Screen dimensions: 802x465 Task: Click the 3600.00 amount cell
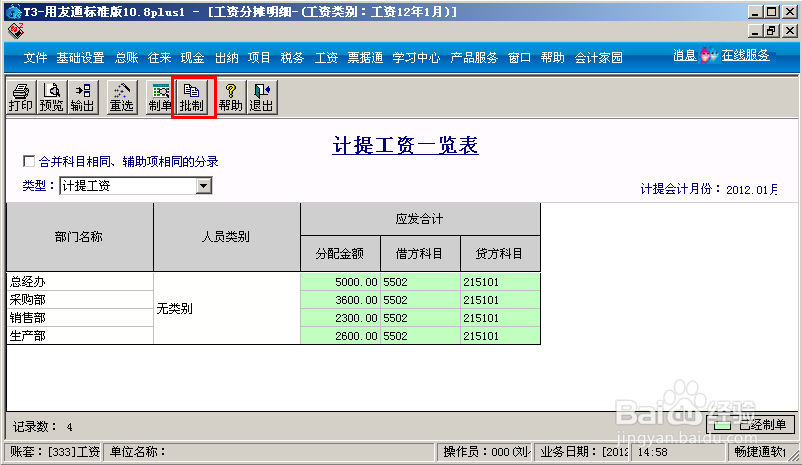340,300
